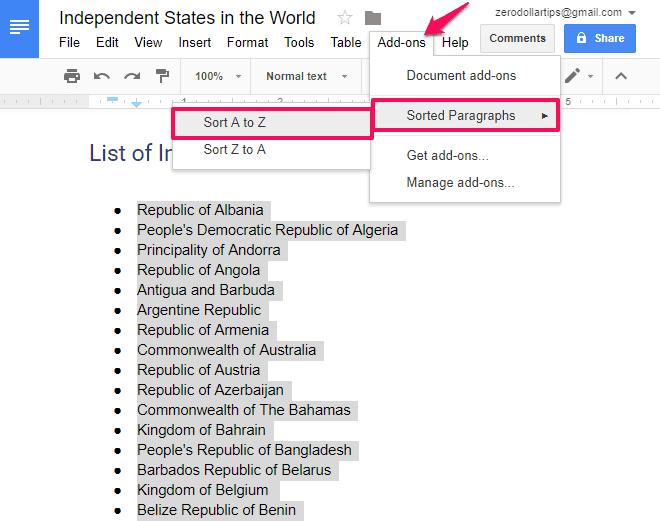Choose Sort A to Z

coord(272,122)
